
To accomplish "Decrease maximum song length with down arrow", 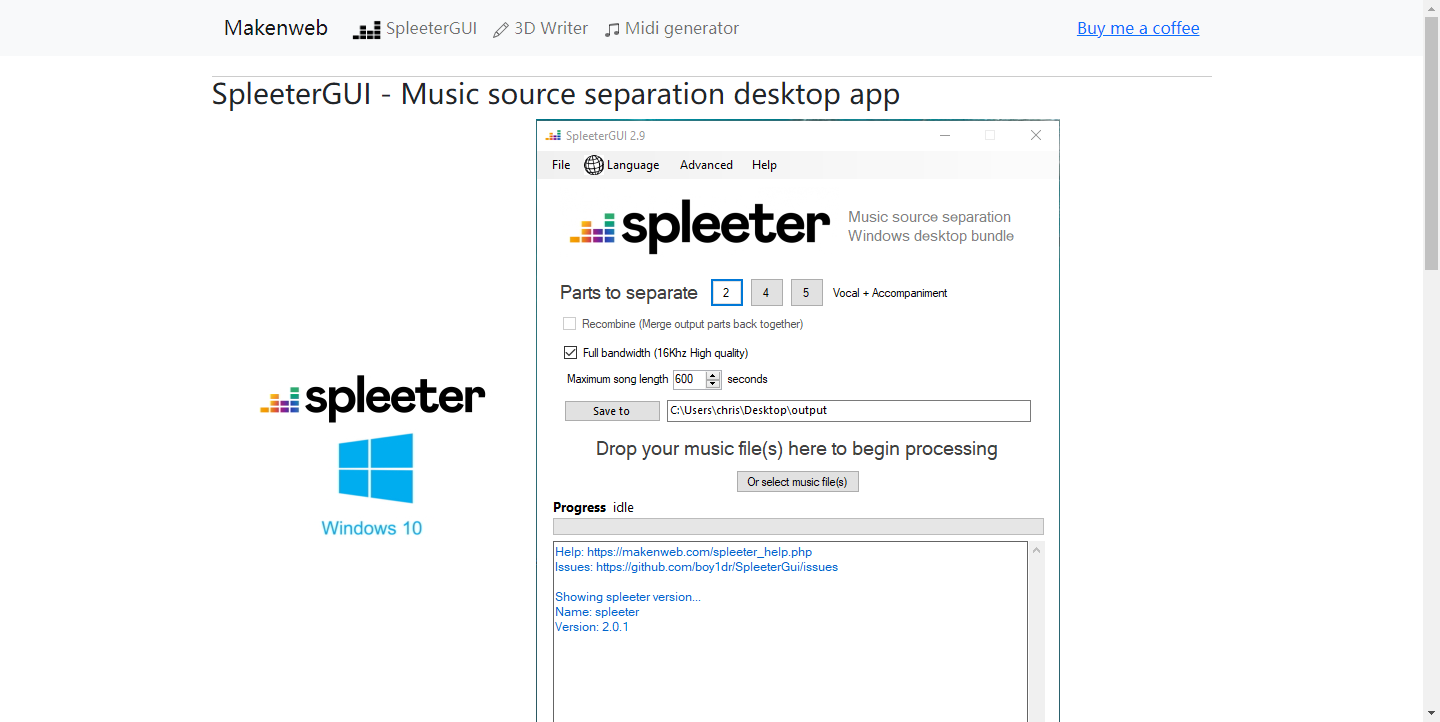I will tap(713, 384).
